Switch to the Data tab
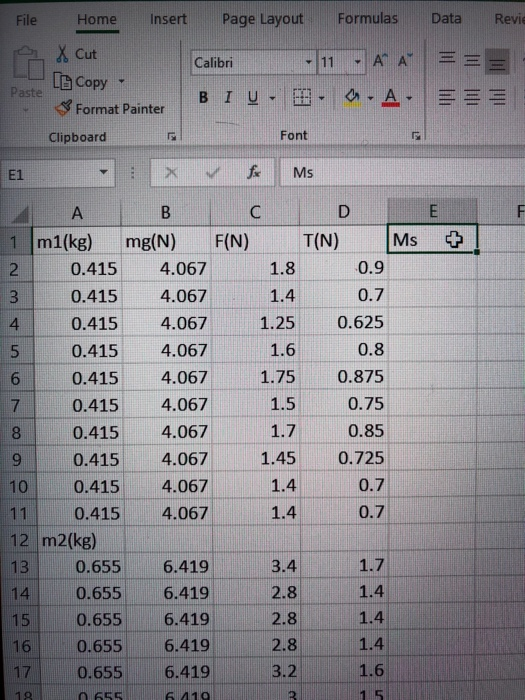Screen dimensions: 525x700 point(446,18)
